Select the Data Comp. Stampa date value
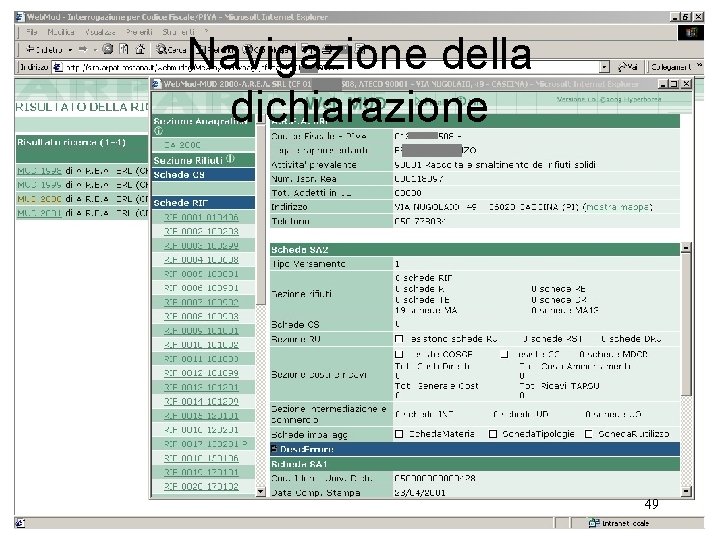This screenshot has width=720, height=540. 420,492
